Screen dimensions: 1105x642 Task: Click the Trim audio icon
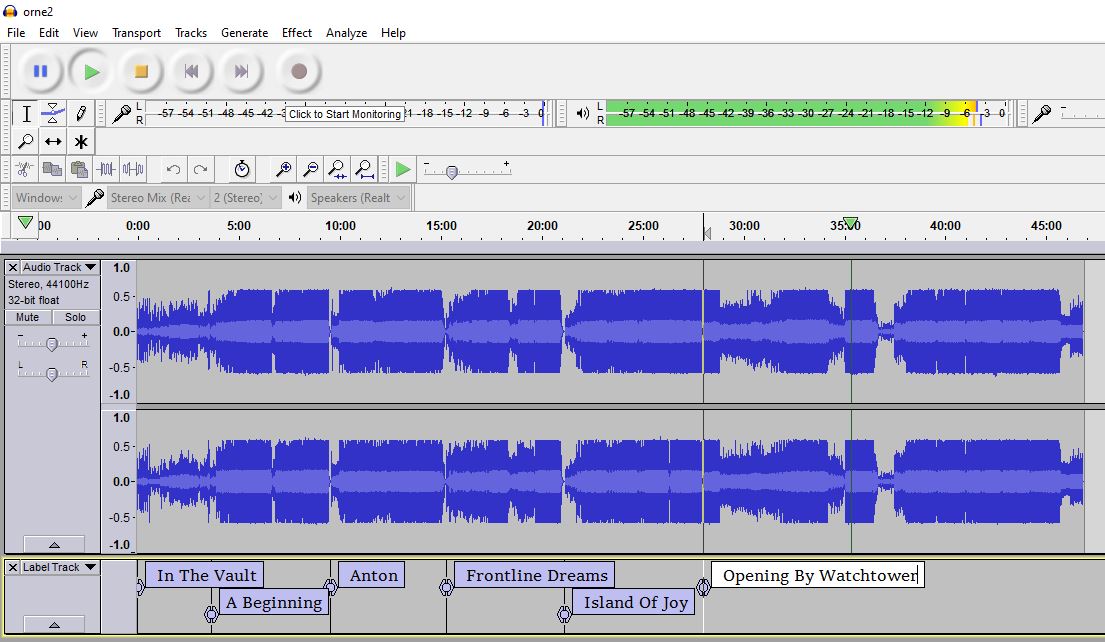pos(106,169)
